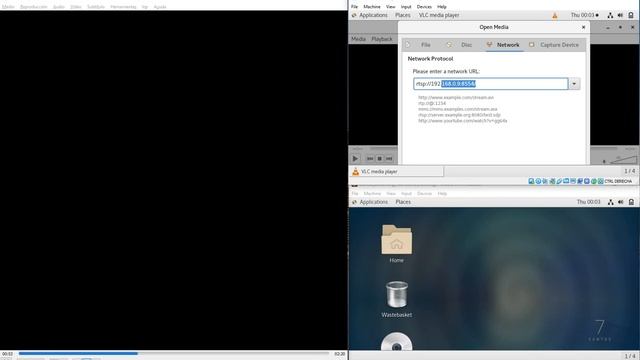Viewport: 640px width, 360px height.
Task: Select VLC media player taskbar button
Action: point(396,171)
